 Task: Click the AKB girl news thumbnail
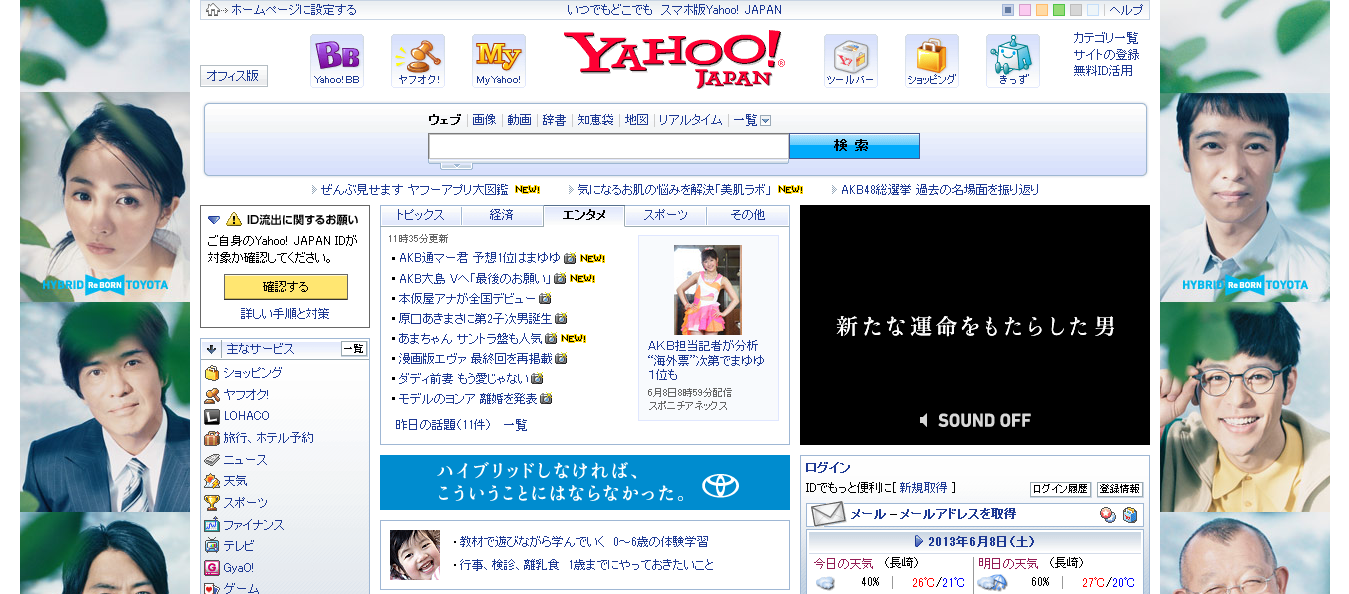pyautogui.click(x=708, y=290)
